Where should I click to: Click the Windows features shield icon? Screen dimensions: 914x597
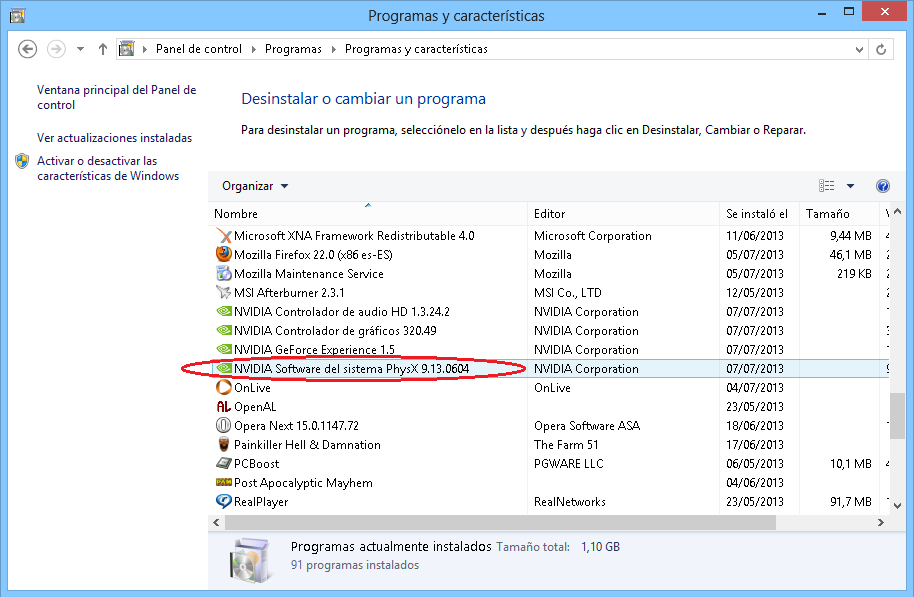click(x=22, y=161)
